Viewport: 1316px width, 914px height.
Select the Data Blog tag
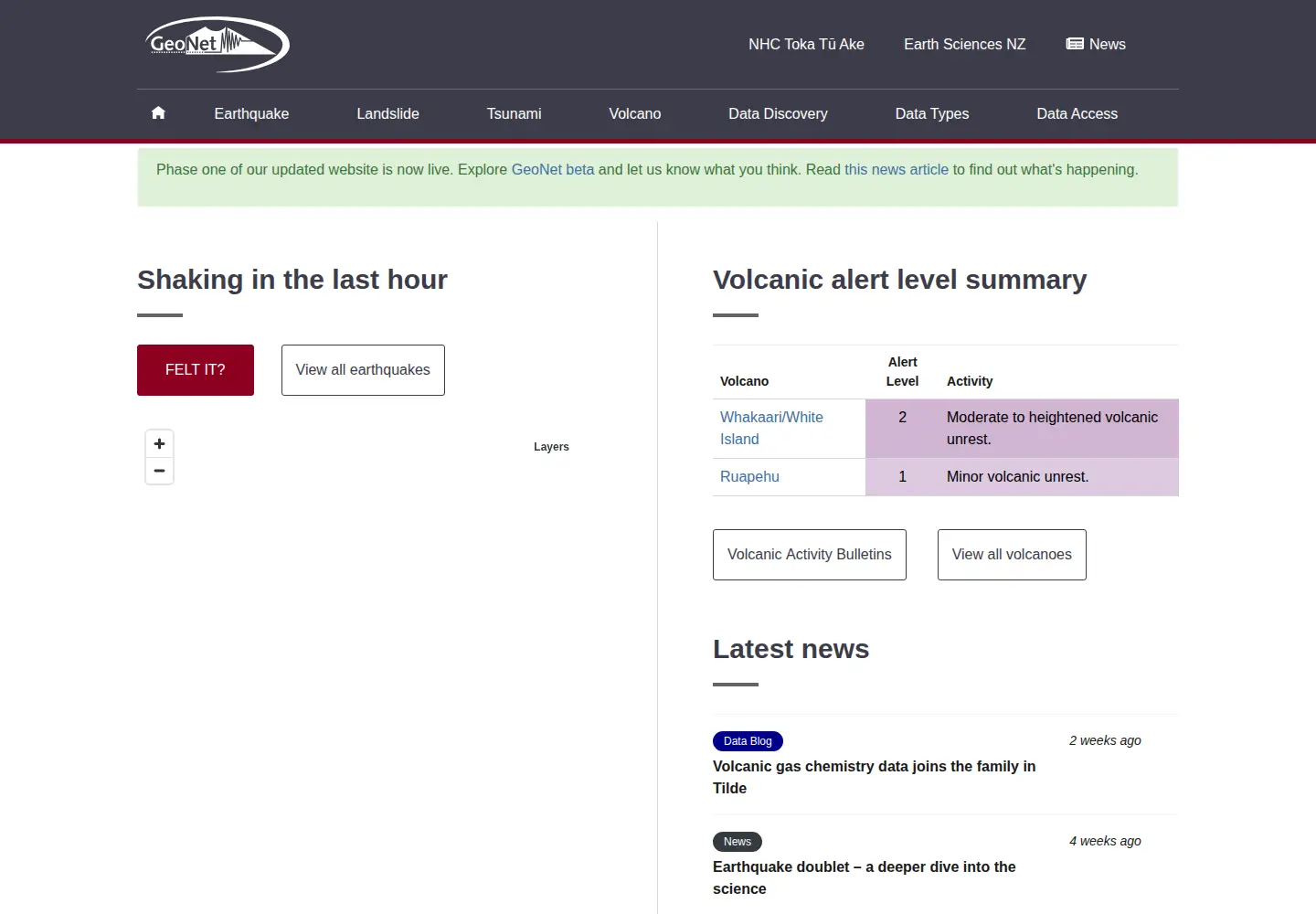point(748,741)
